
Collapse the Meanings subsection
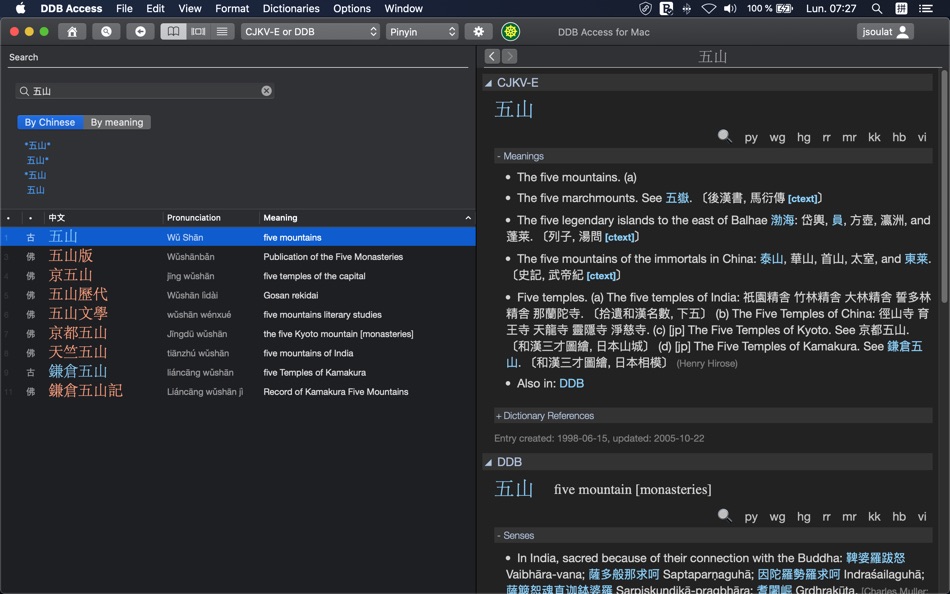[x=520, y=156]
